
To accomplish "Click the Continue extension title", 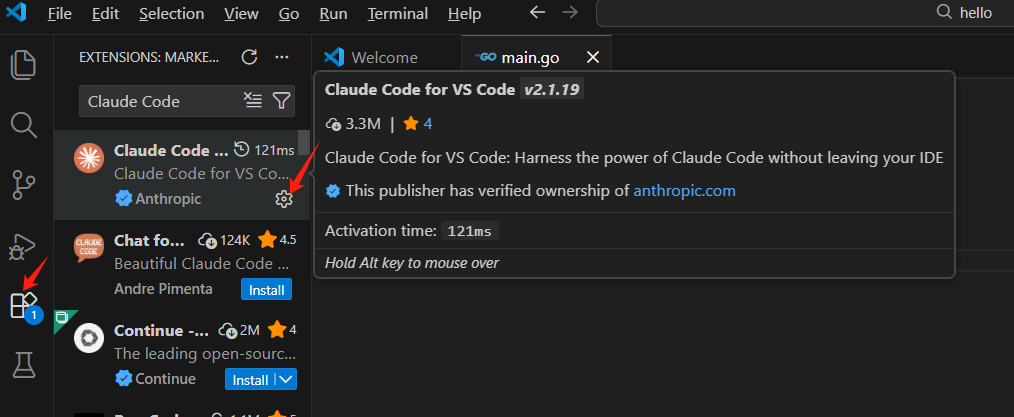I will [161, 330].
